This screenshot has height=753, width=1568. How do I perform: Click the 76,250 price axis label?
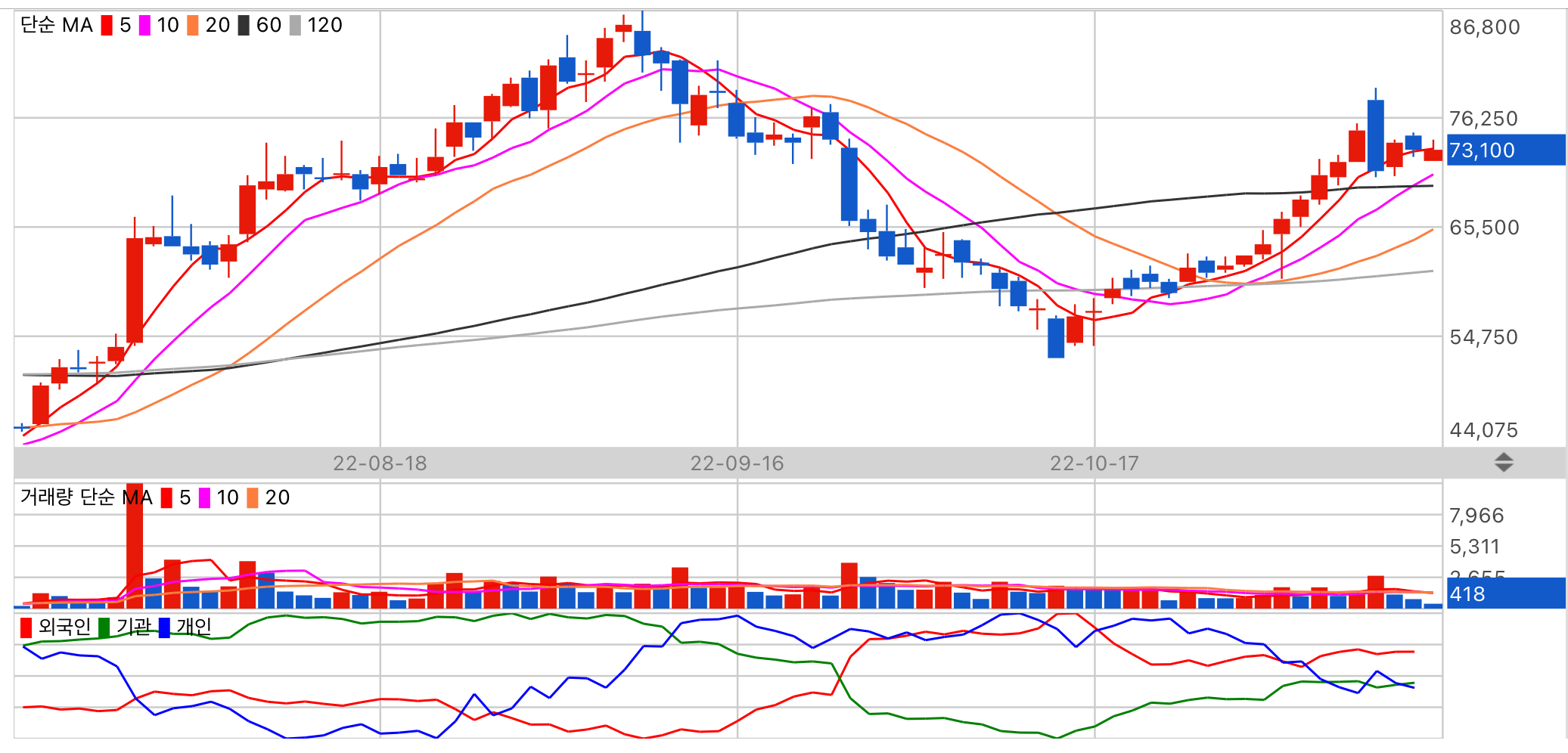point(1483,119)
